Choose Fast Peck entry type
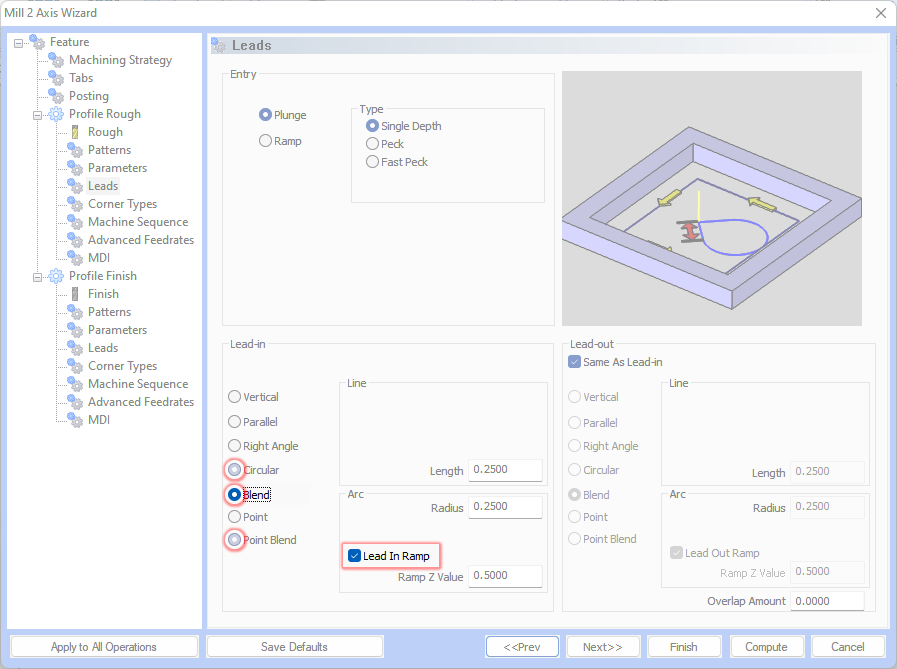This screenshot has width=897, height=669. [x=372, y=162]
